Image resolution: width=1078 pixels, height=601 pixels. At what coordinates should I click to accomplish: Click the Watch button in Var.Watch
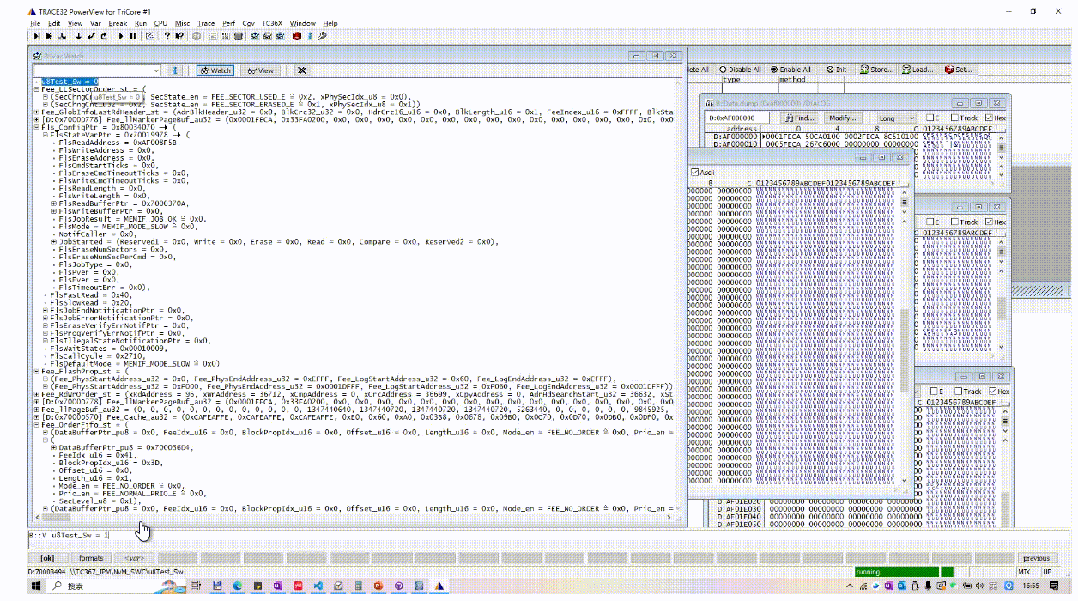(215, 70)
